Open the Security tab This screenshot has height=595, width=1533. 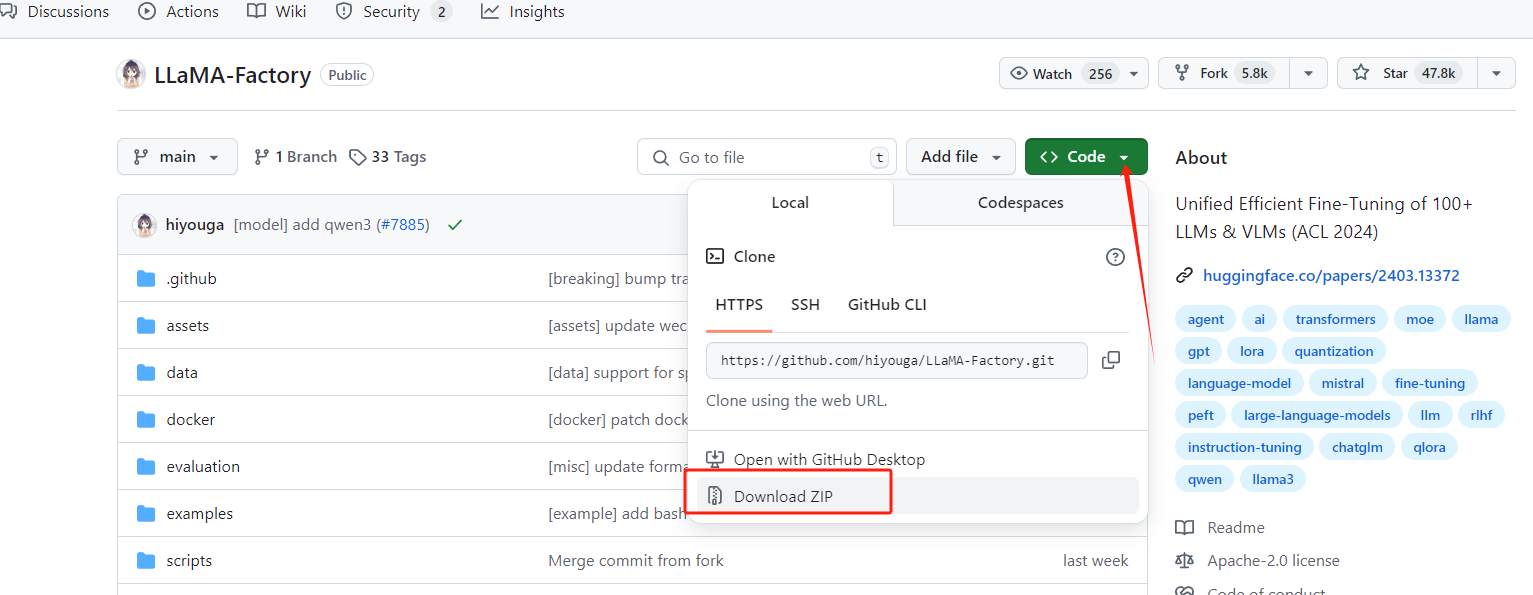[x=394, y=12]
